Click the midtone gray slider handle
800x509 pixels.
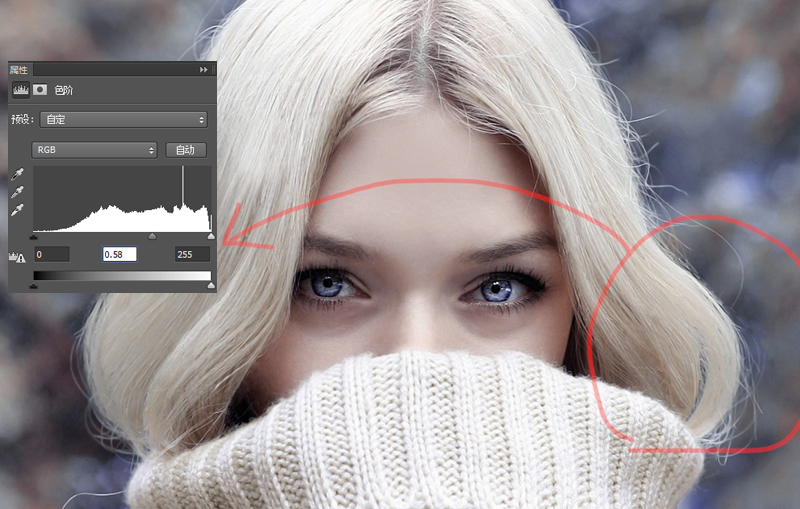(152, 236)
